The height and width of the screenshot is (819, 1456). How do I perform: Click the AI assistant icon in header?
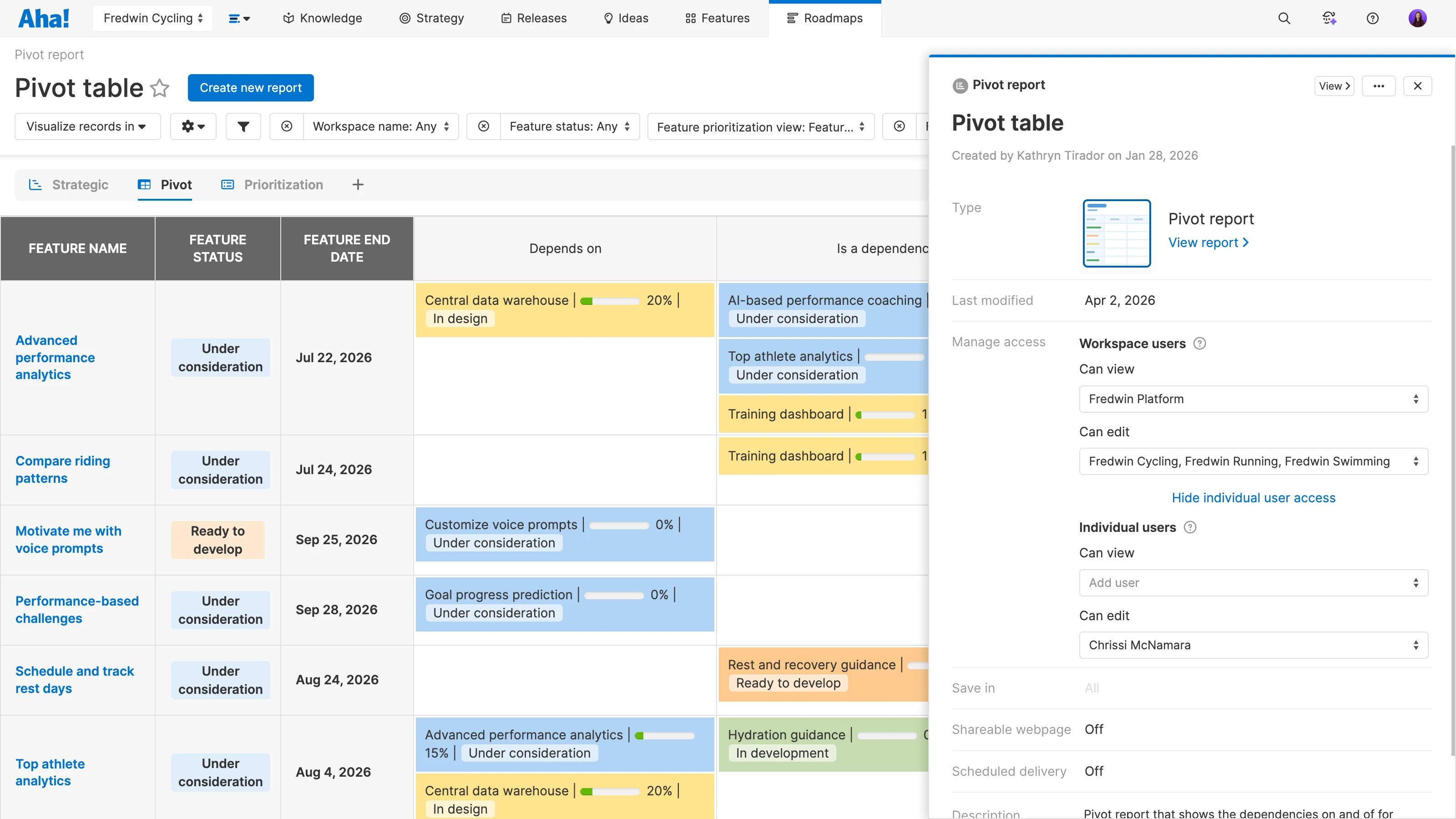tap(1329, 18)
